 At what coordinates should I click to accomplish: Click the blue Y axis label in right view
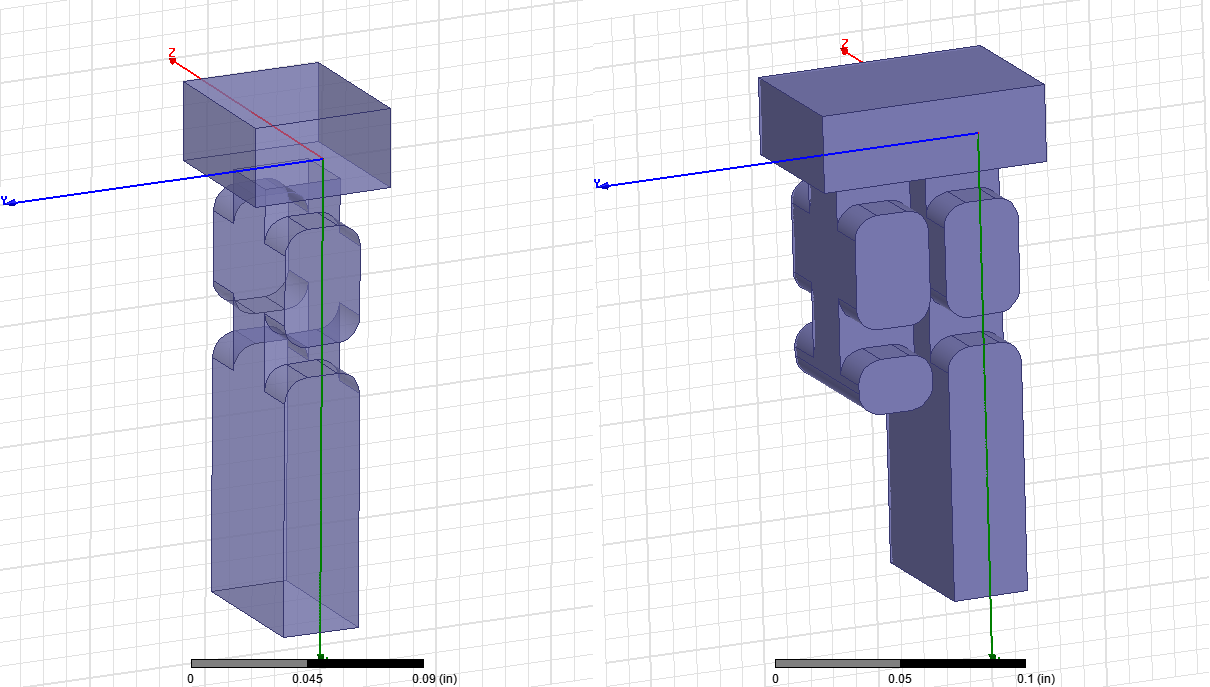pos(597,184)
